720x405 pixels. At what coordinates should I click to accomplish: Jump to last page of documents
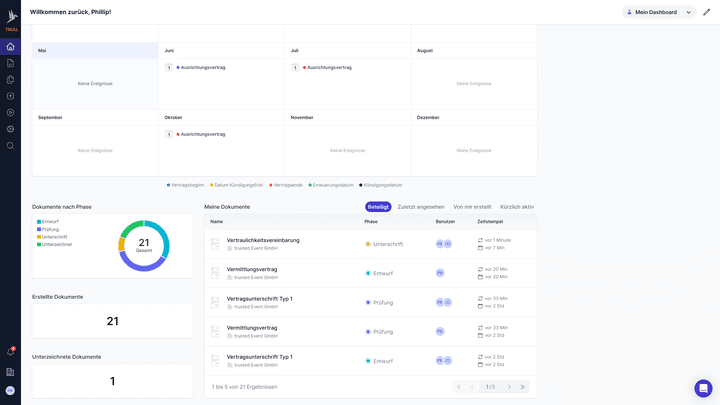click(523, 387)
